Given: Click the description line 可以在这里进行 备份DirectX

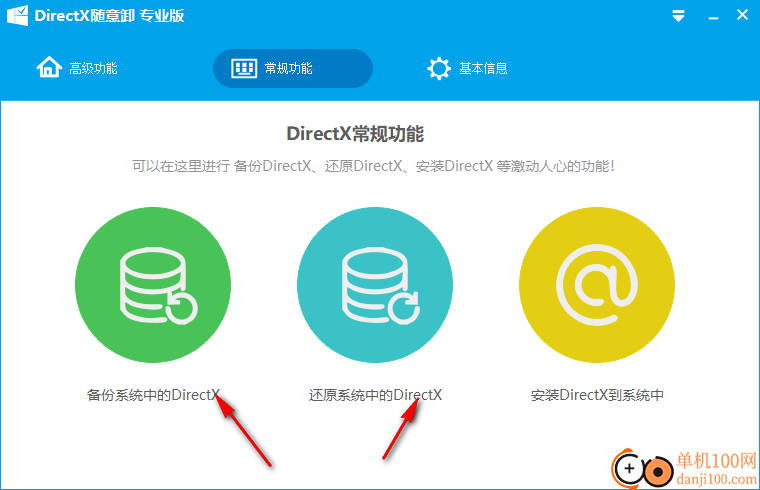Looking at the screenshot, I should coord(373,166).
